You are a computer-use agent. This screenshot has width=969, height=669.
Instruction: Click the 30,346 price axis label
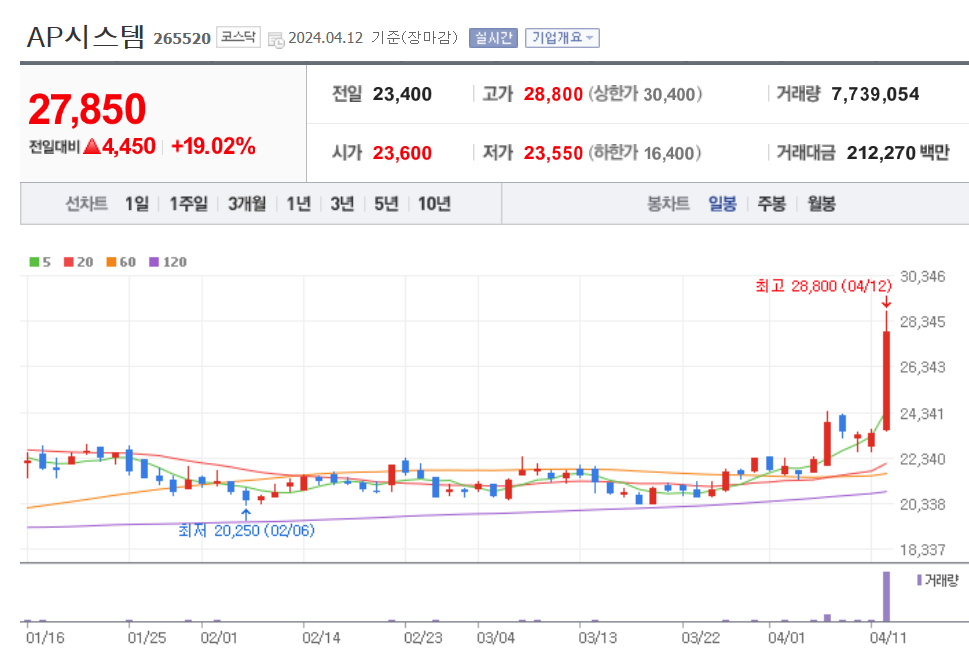pos(923,277)
